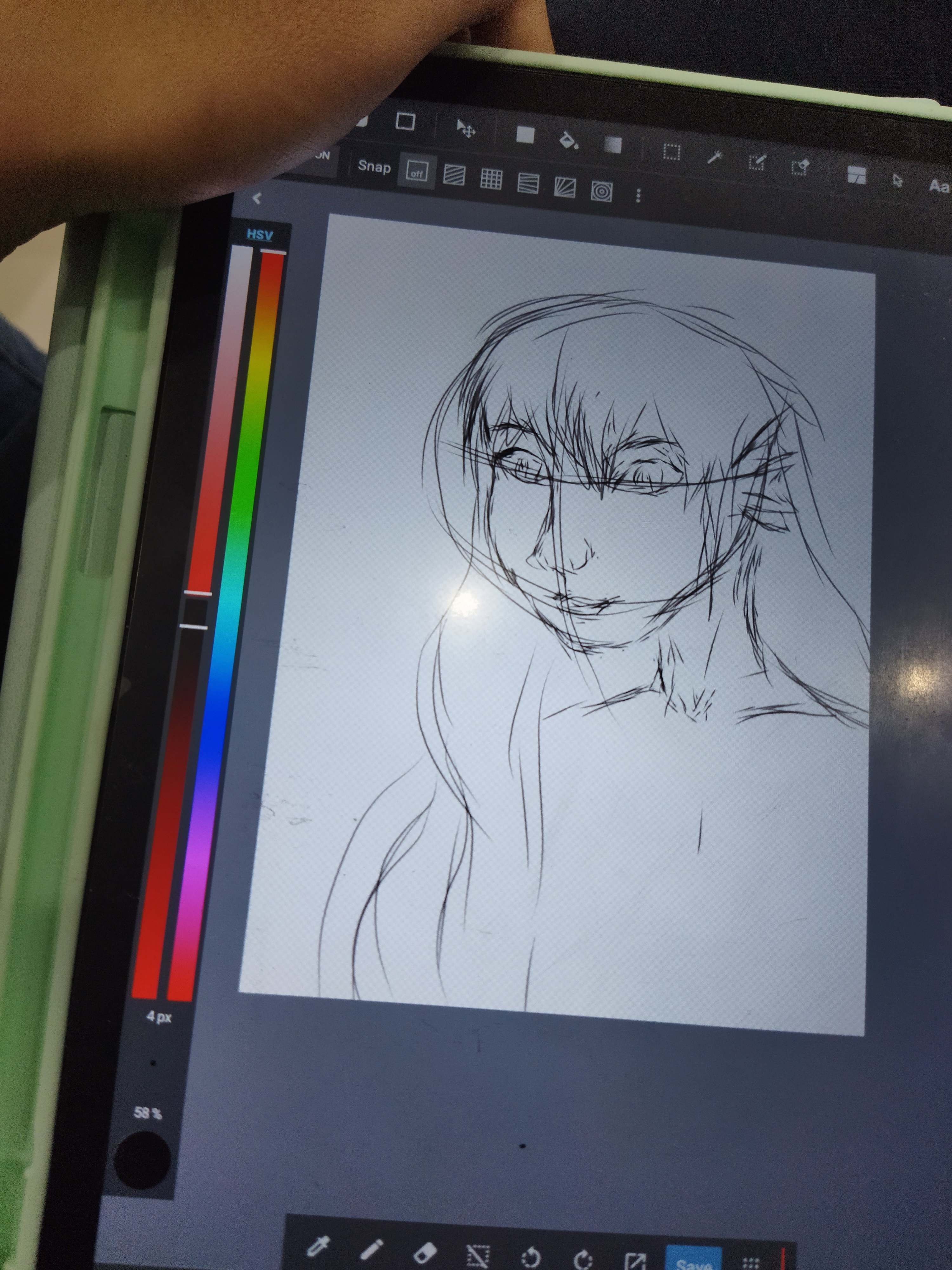Open the snap settings three-dot menu
Image resolution: width=952 pixels, height=1270 pixels.
click(638, 196)
